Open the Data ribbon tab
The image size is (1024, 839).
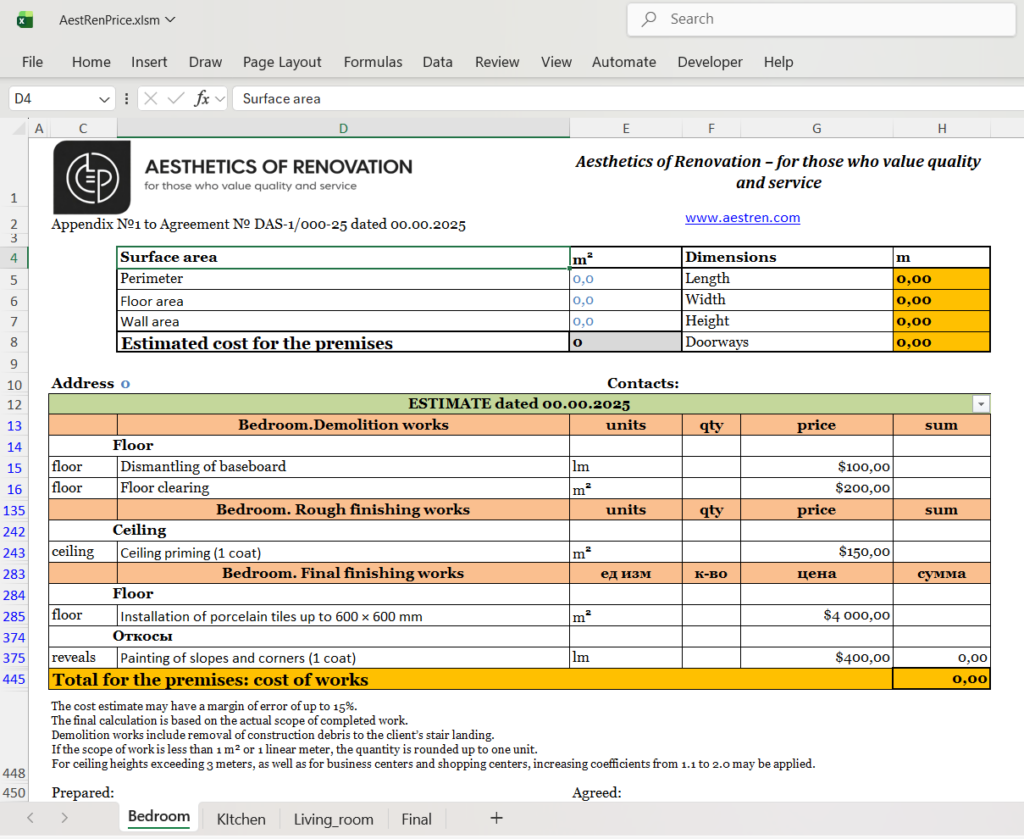pyautogui.click(x=438, y=62)
